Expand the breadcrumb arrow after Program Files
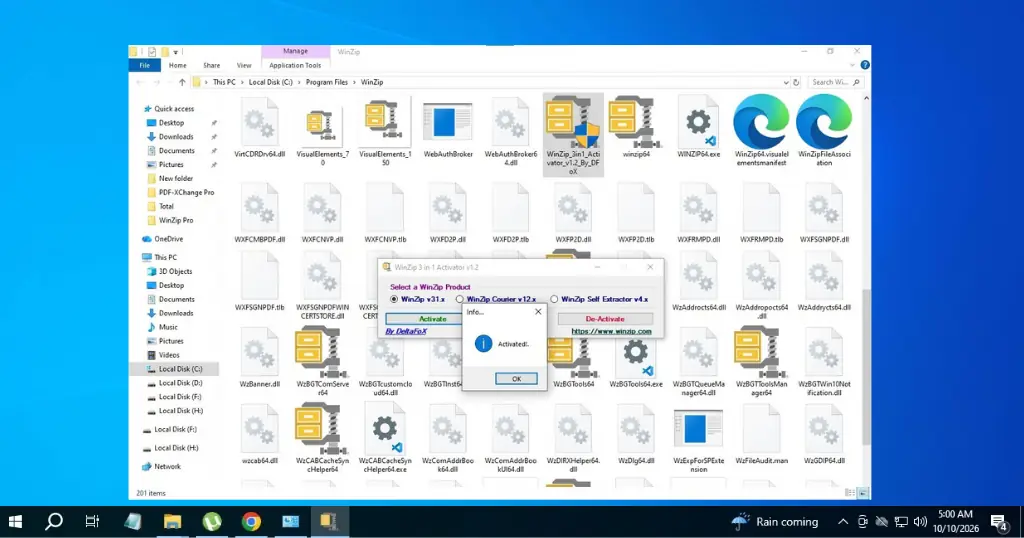The image size is (1024, 538). coord(355,82)
